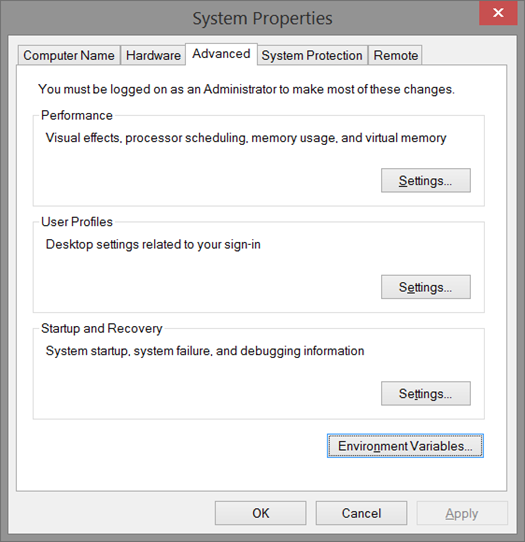Click the Administrator logon notice text
This screenshot has width=525, height=542.
(246, 89)
